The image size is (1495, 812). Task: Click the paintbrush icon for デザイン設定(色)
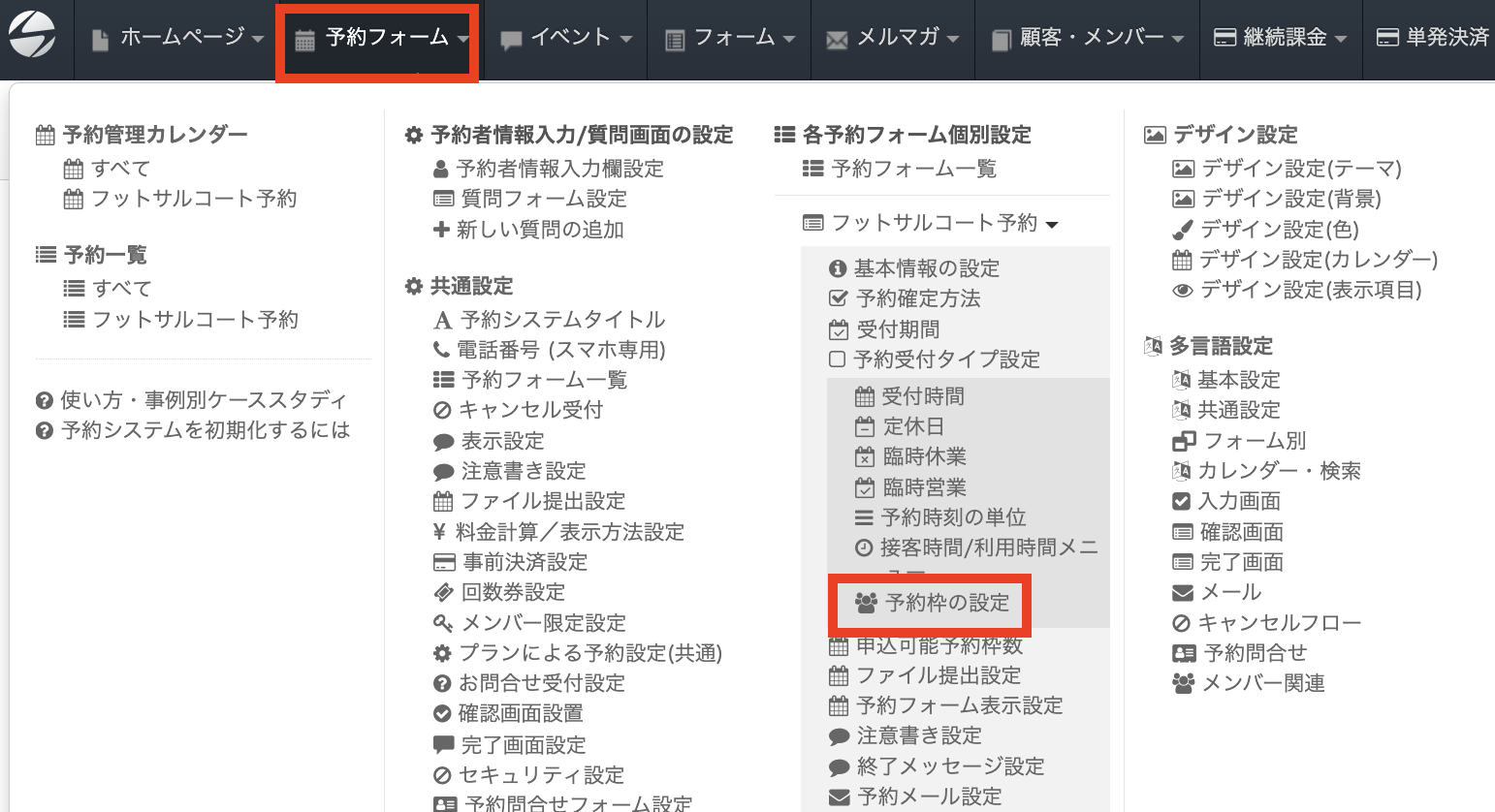click(x=1182, y=230)
